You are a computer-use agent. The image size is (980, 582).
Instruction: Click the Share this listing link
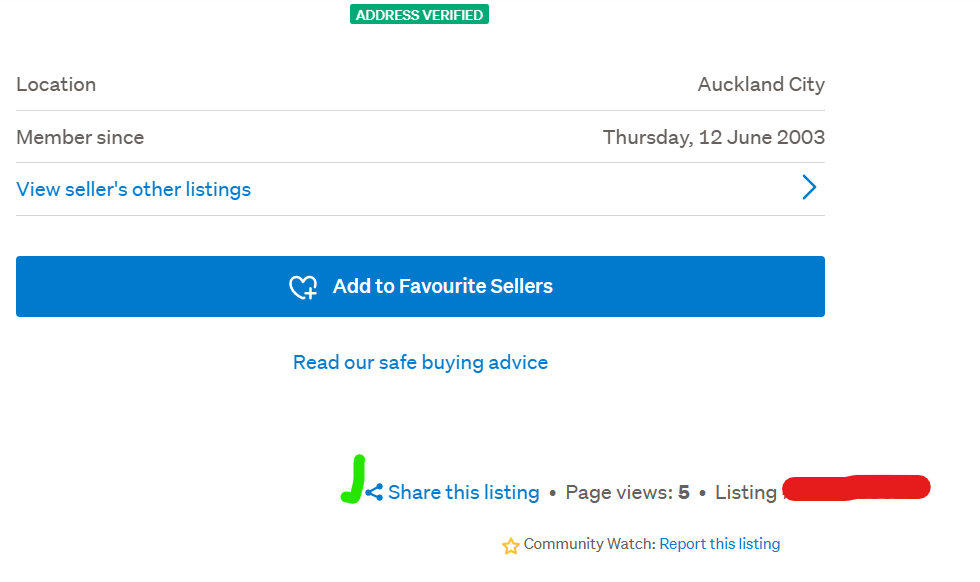tap(463, 492)
